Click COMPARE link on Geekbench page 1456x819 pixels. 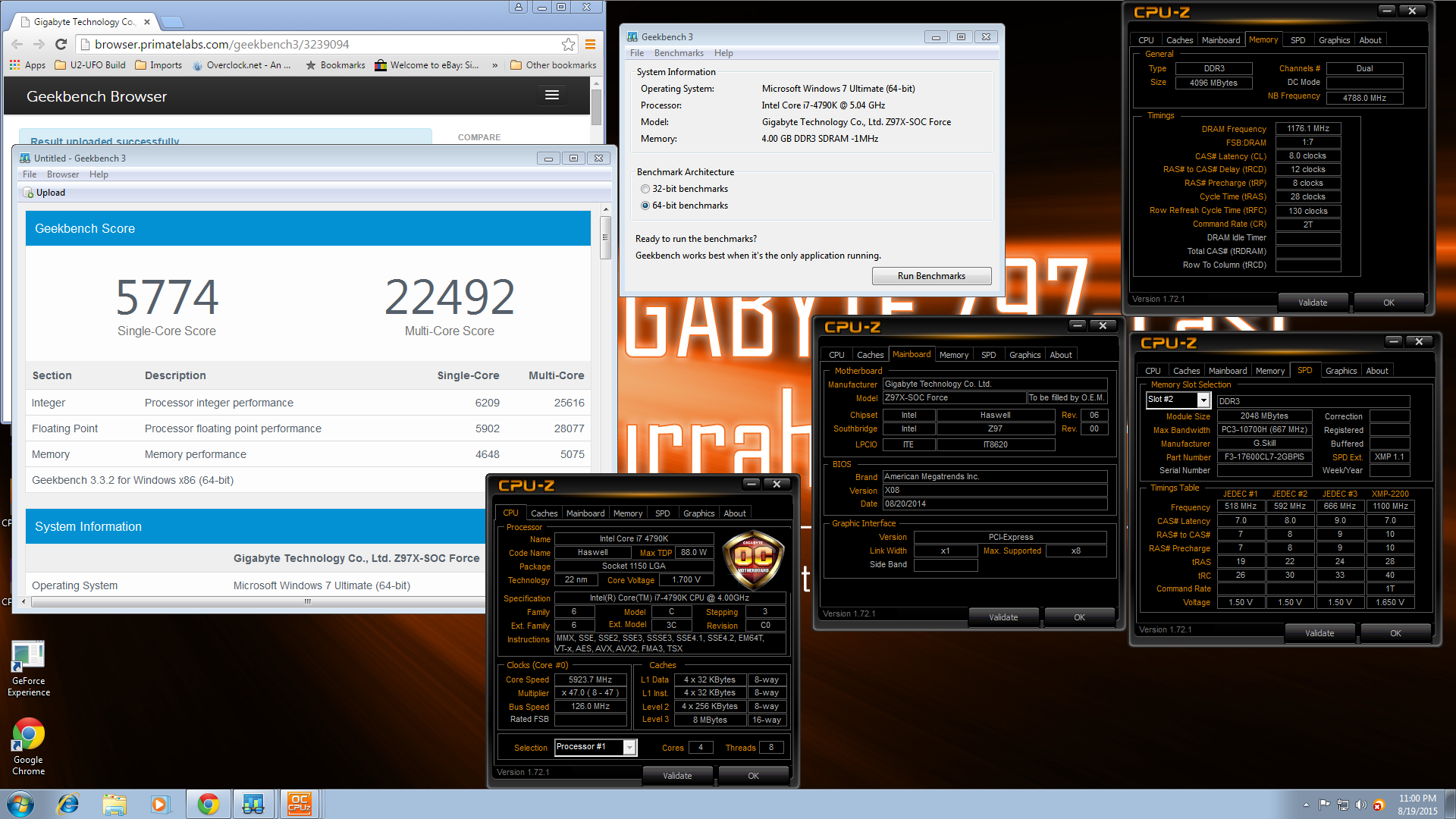(x=479, y=137)
